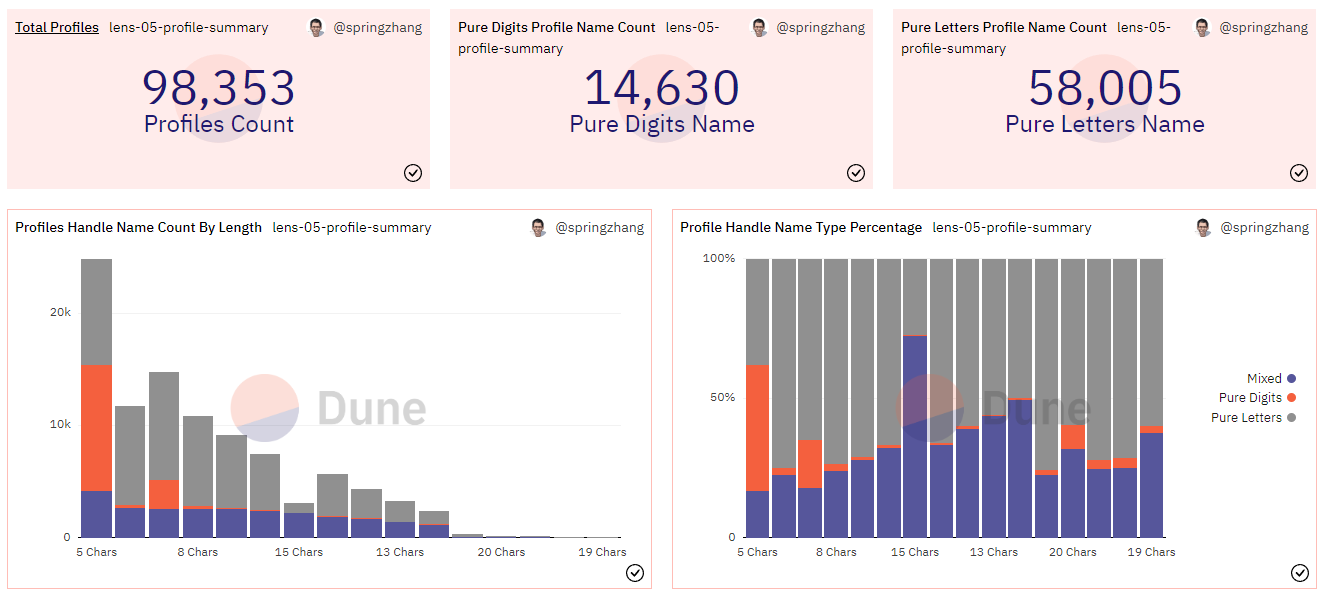Click orange Pure Digits segment of 5 Chars count bar
Viewport: 1325px width, 593px height.
pos(96,428)
